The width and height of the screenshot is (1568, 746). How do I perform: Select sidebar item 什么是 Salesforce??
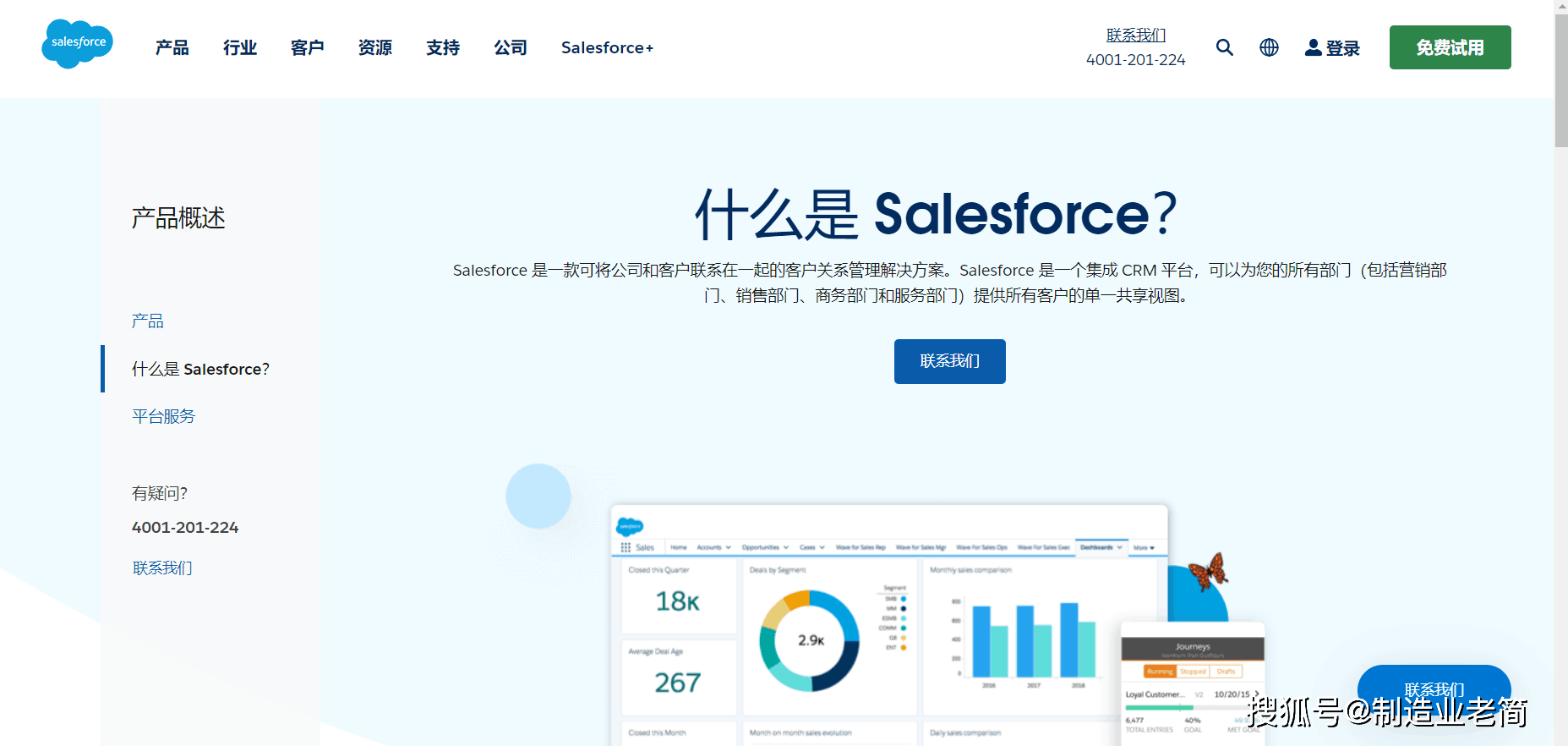[x=200, y=369]
